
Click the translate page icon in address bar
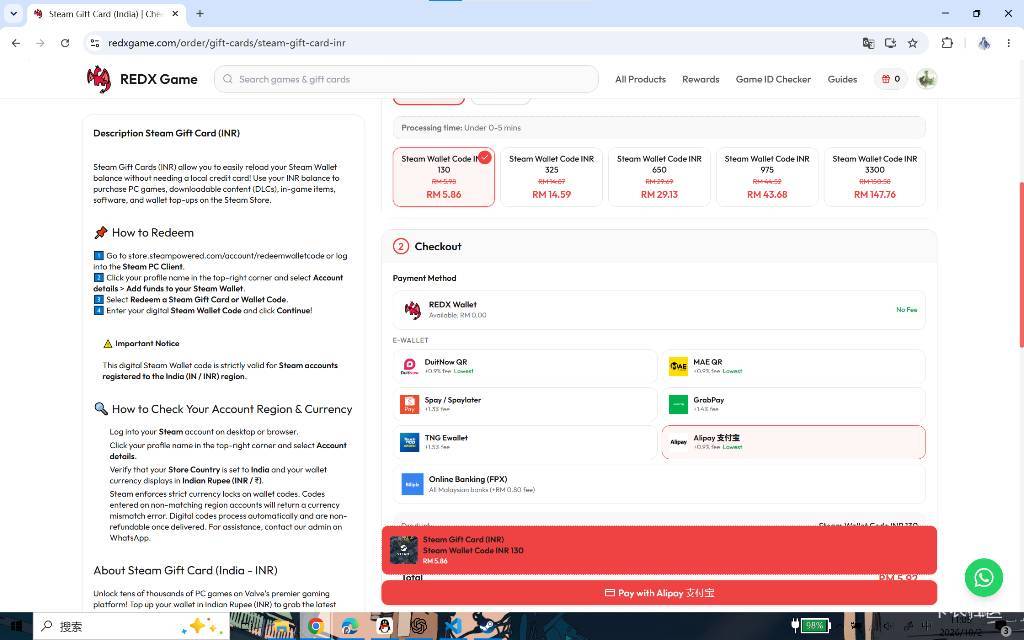pos(868,43)
